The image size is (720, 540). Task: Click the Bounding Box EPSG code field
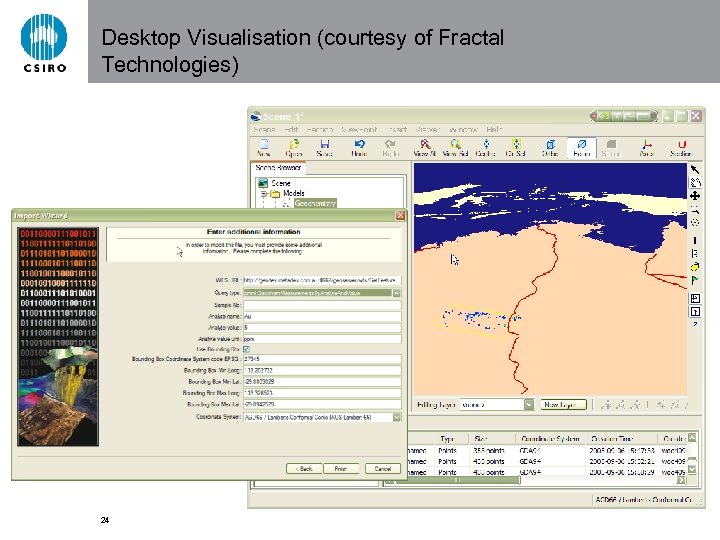[322, 359]
